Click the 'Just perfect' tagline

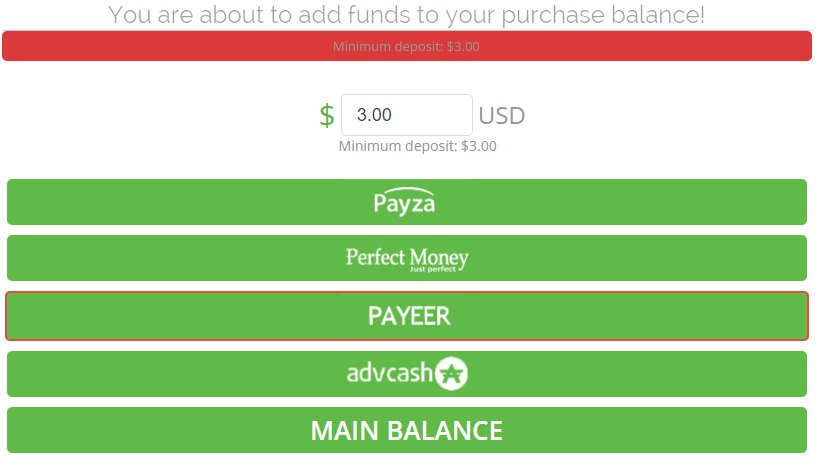point(432,269)
